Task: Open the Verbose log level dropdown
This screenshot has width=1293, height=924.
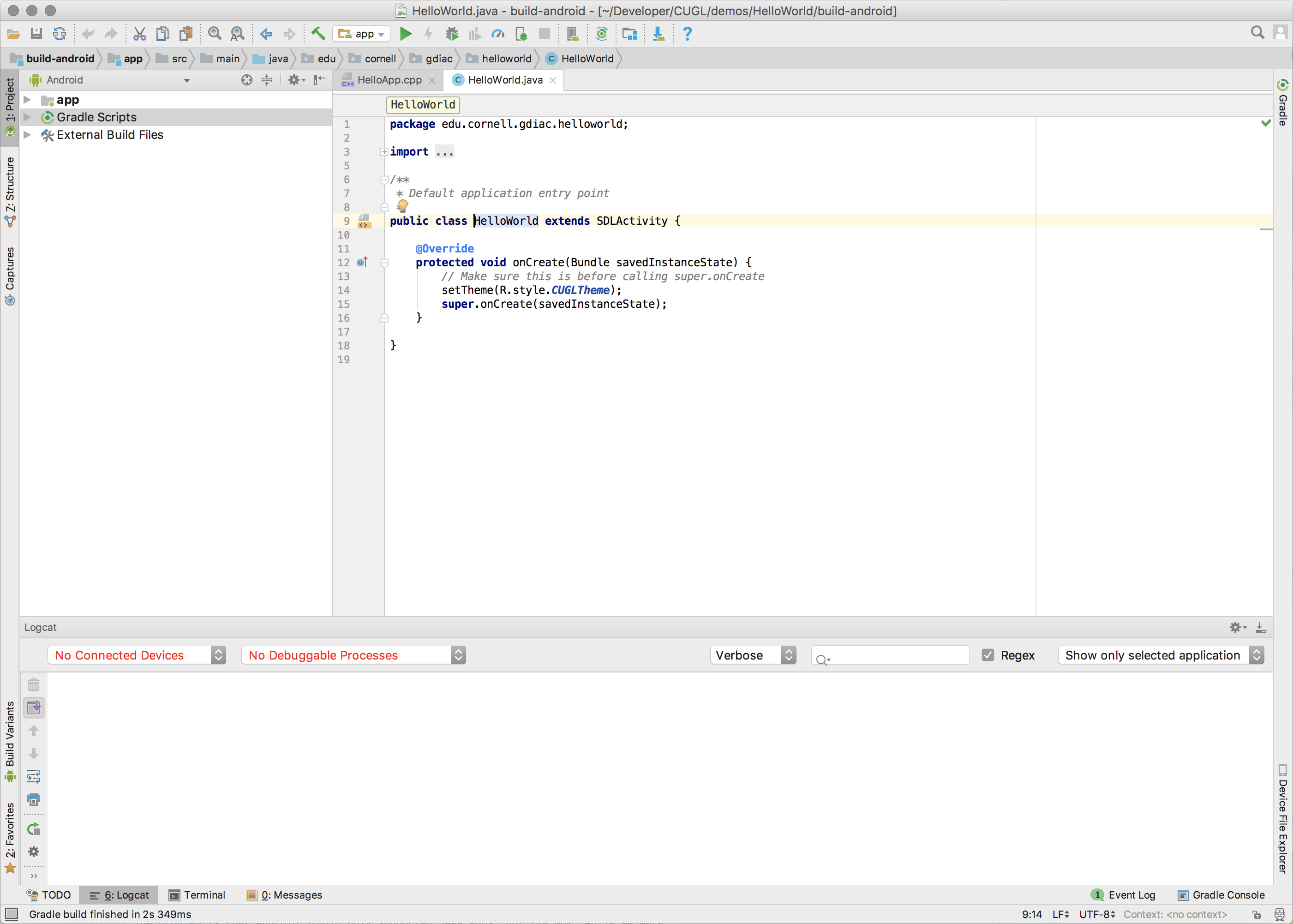Action: [x=753, y=655]
